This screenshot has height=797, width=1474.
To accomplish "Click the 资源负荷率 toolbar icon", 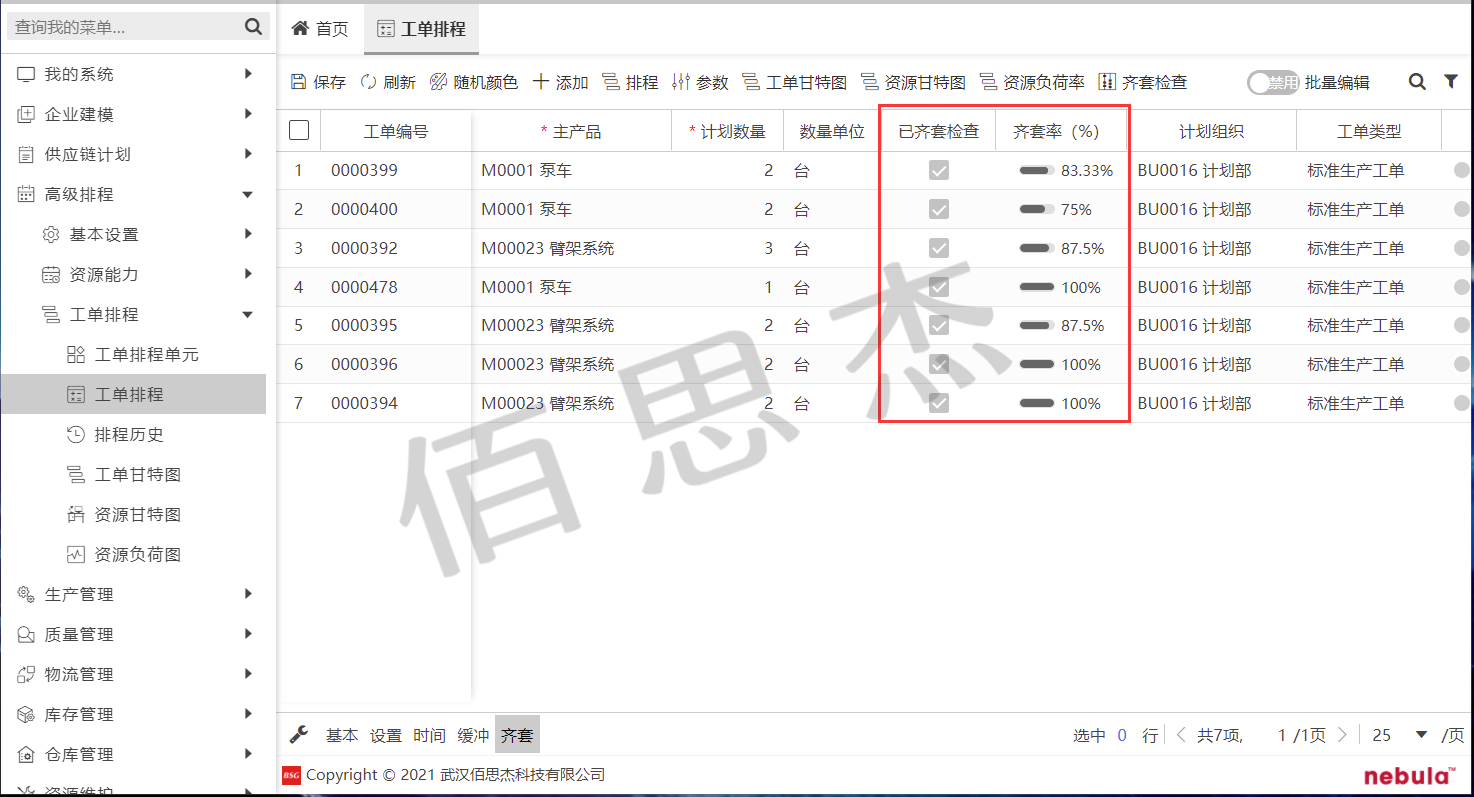I will 988,82.
